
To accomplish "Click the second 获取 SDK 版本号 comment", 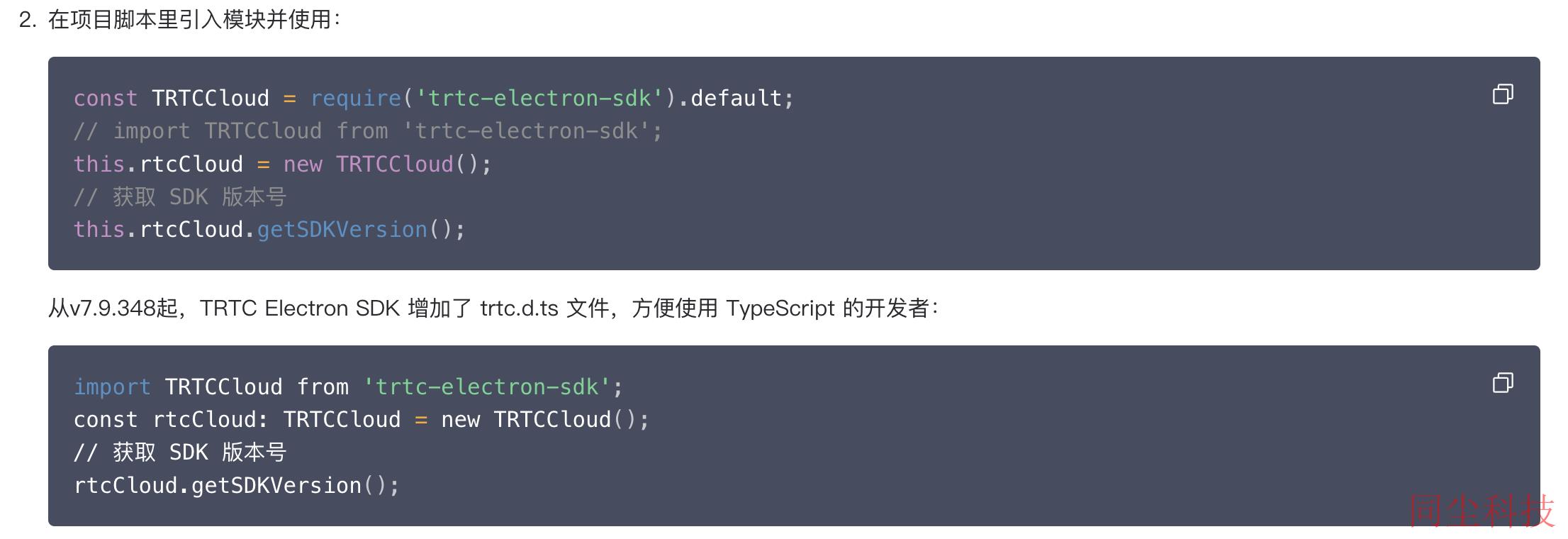I will [x=180, y=452].
